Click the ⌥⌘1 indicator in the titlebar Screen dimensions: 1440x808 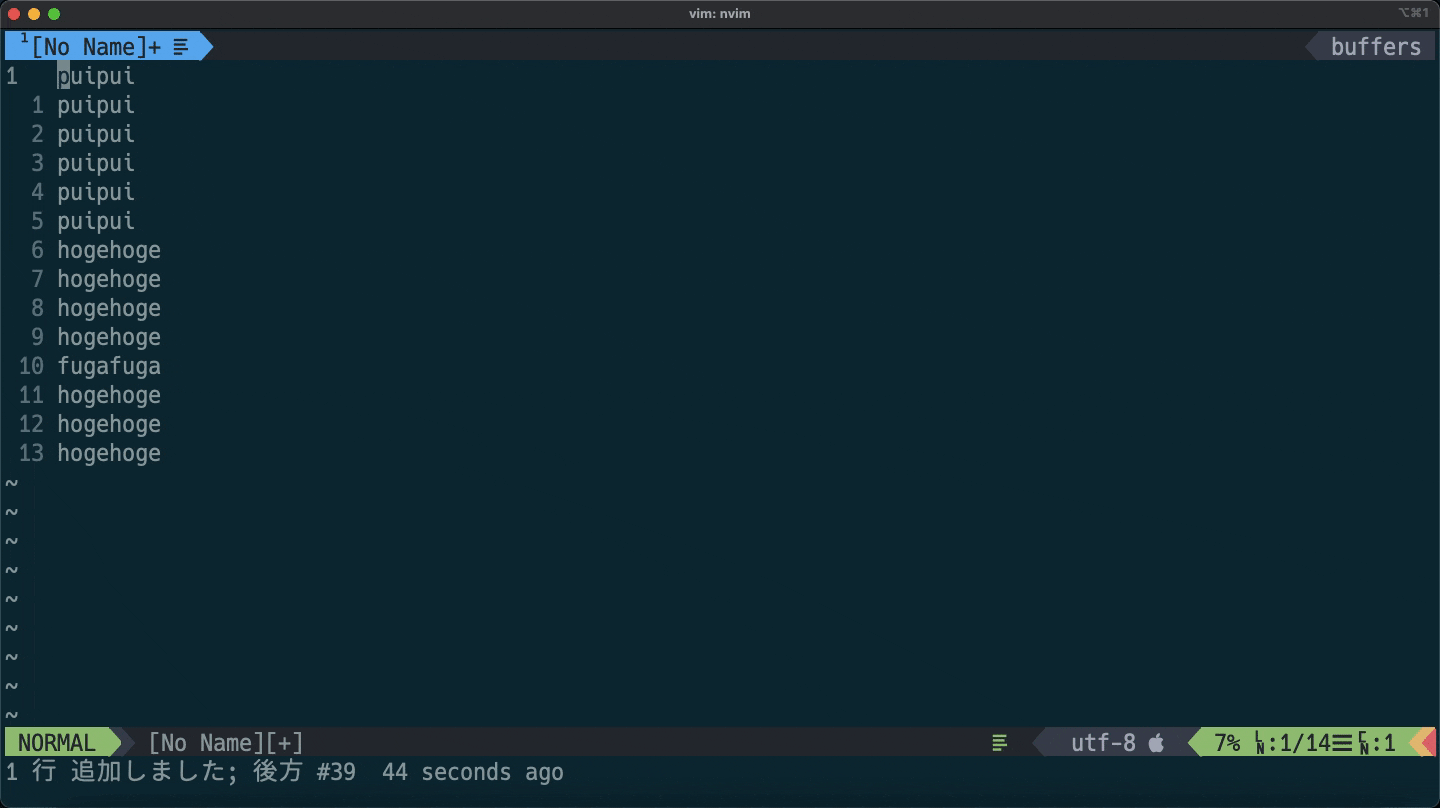(1413, 13)
